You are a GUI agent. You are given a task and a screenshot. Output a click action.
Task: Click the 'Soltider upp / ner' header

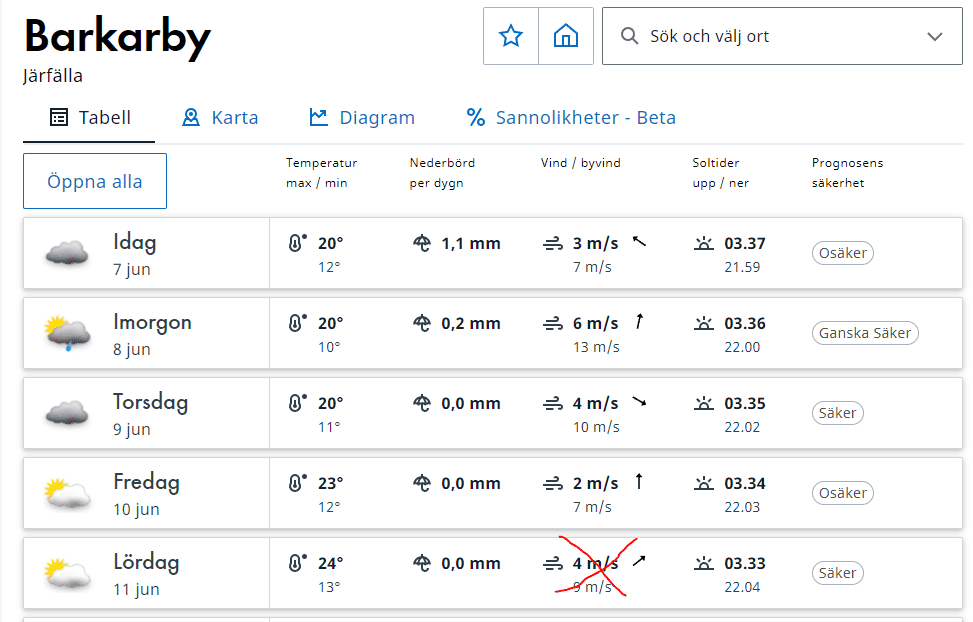coord(720,173)
